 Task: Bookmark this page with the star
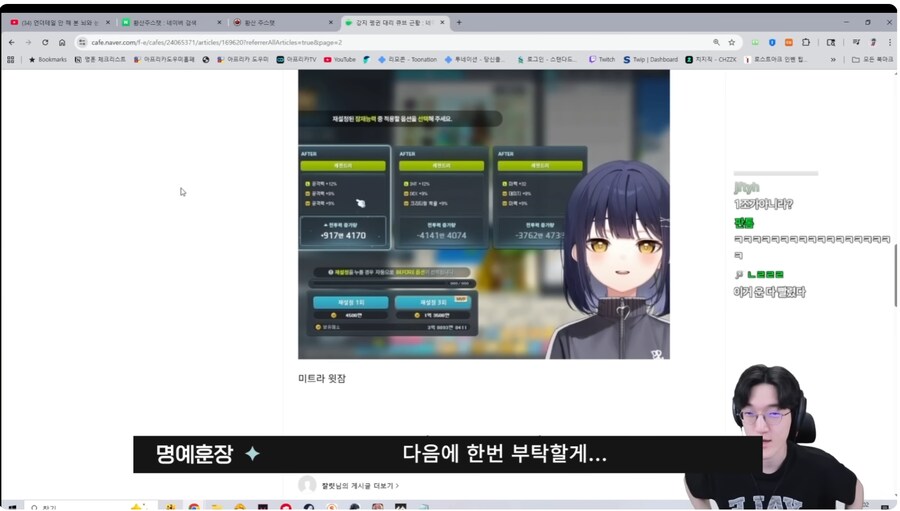(x=732, y=42)
